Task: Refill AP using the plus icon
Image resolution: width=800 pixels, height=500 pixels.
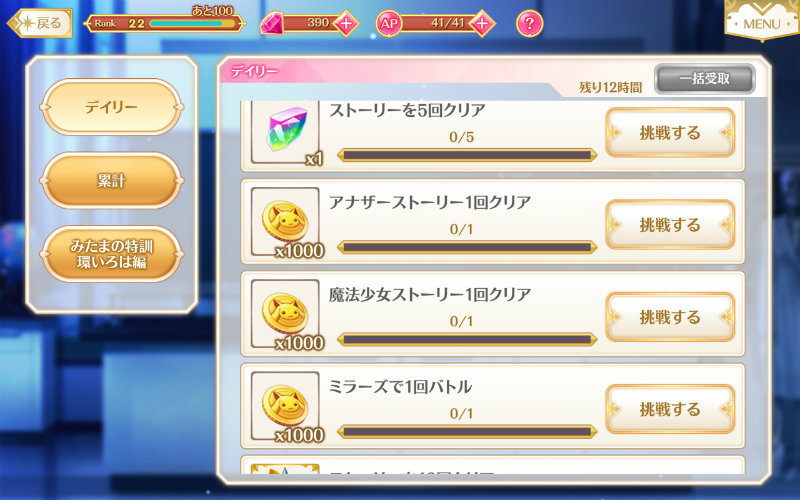Action: 482,23
